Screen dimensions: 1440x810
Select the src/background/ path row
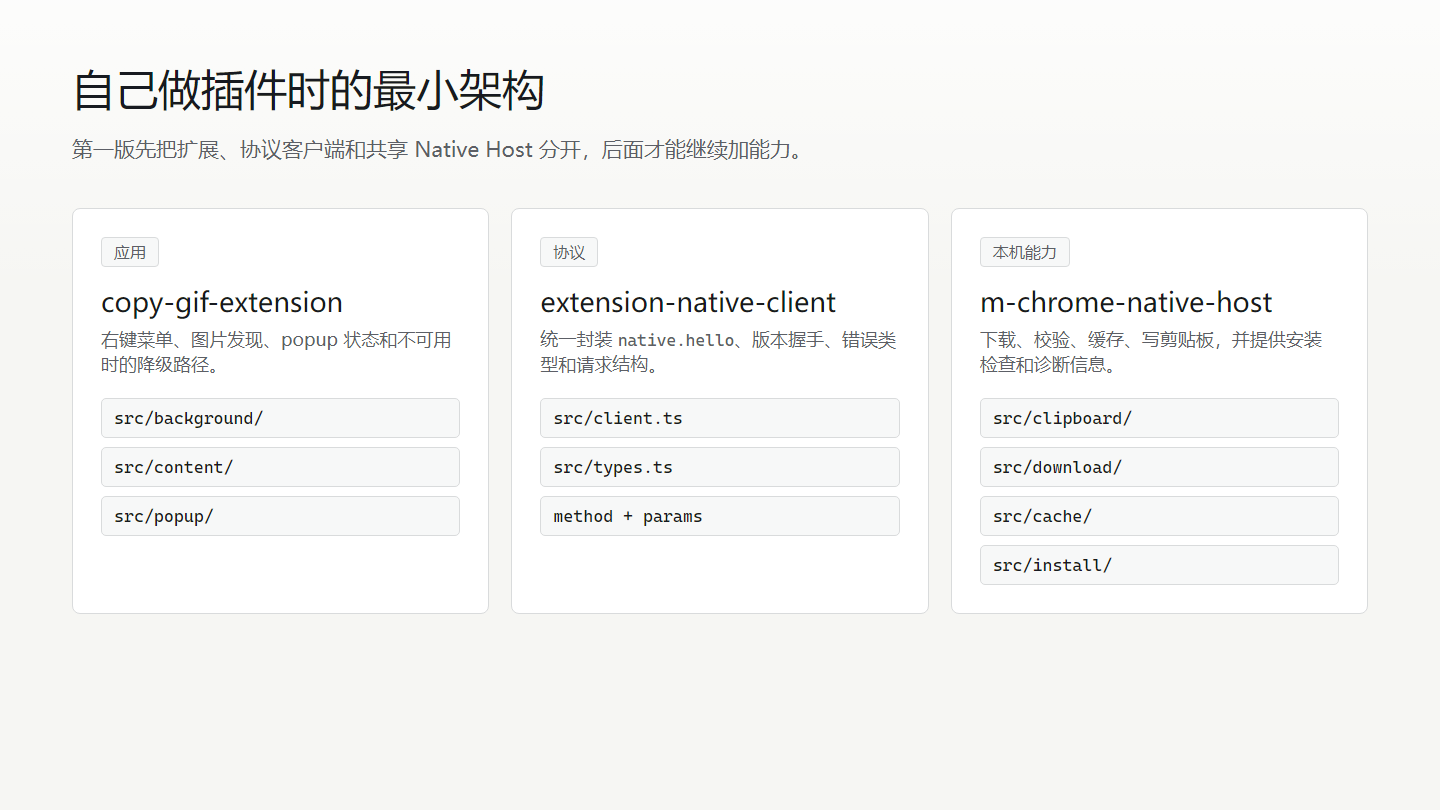pos(280,418)
